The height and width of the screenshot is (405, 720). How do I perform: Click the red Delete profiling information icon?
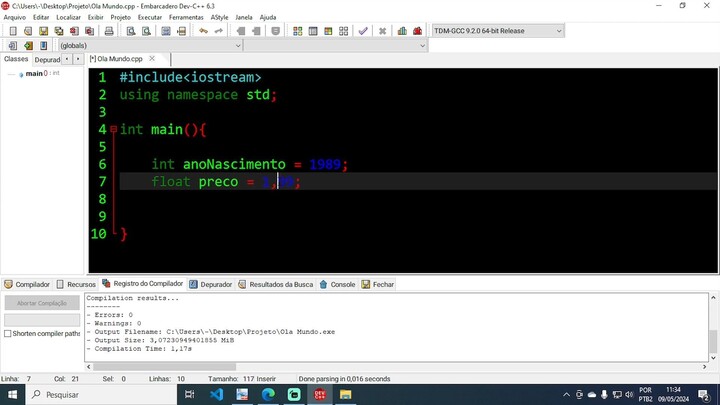coord(417,31)
